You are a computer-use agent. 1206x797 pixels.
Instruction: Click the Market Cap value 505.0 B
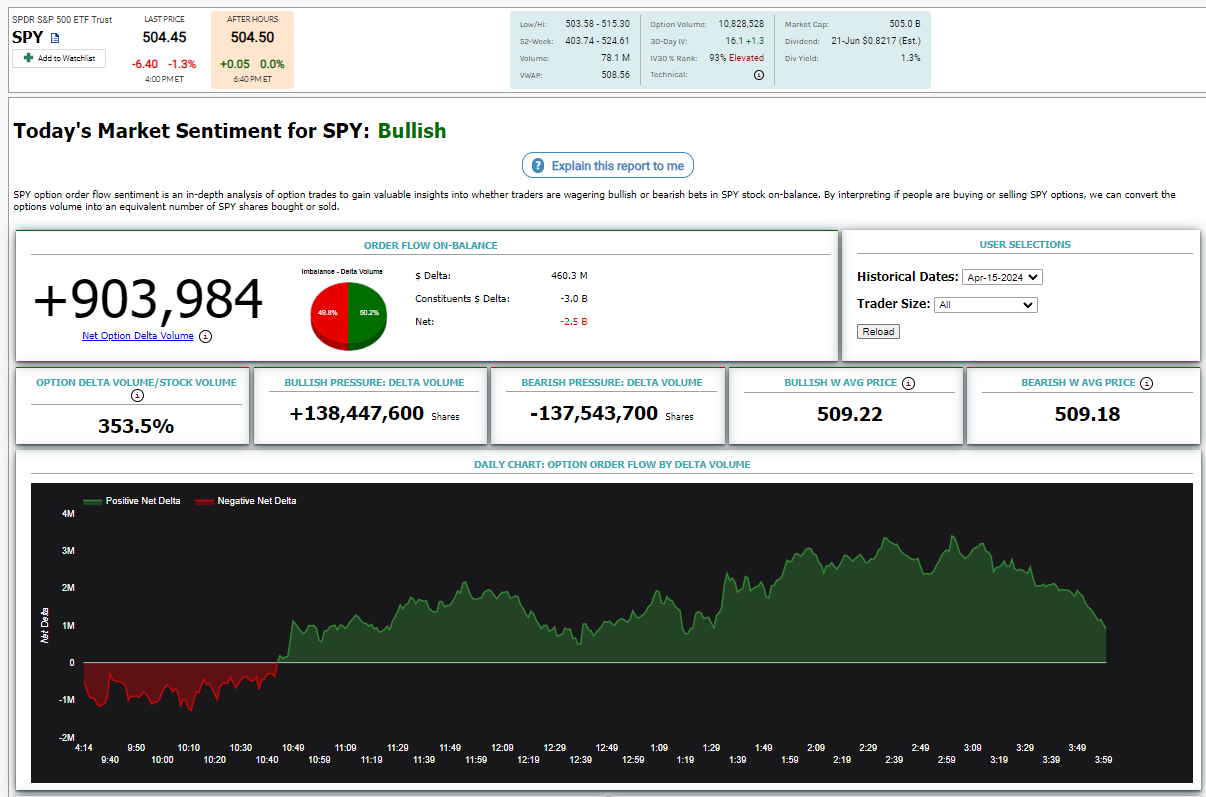(905, 23)
